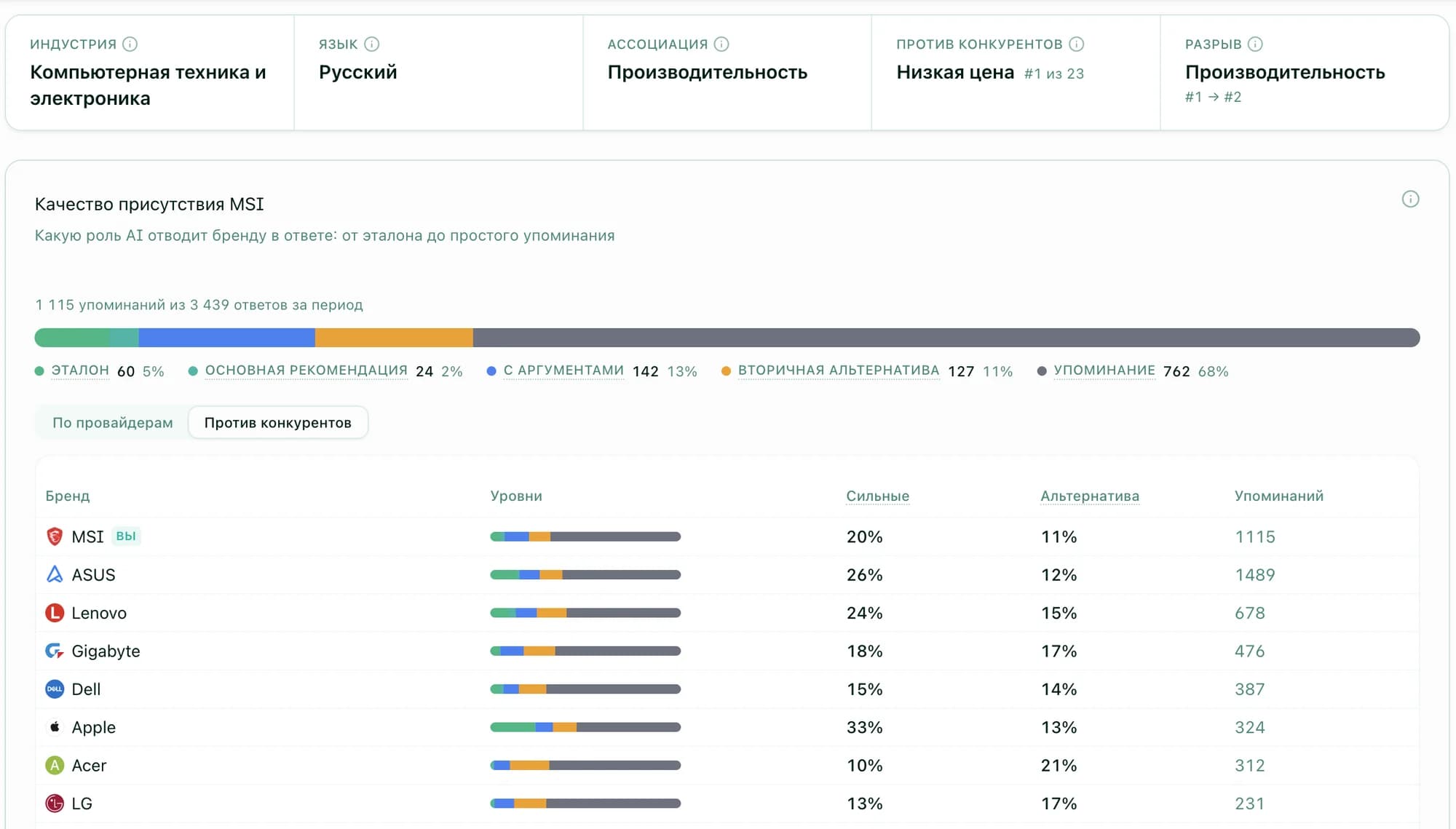Click the ASUS brand logo
This screenshot has width=1456, height=829.
click(x=55, y=574)
